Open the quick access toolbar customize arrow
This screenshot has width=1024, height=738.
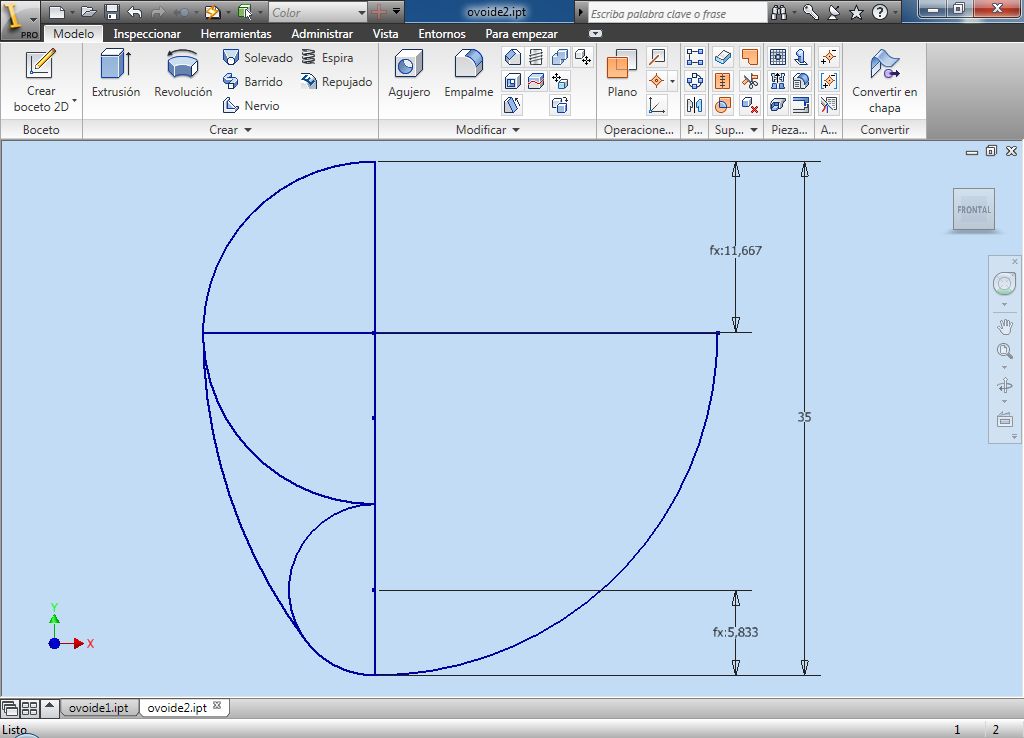pyautogui.click(x=396, y=11)
